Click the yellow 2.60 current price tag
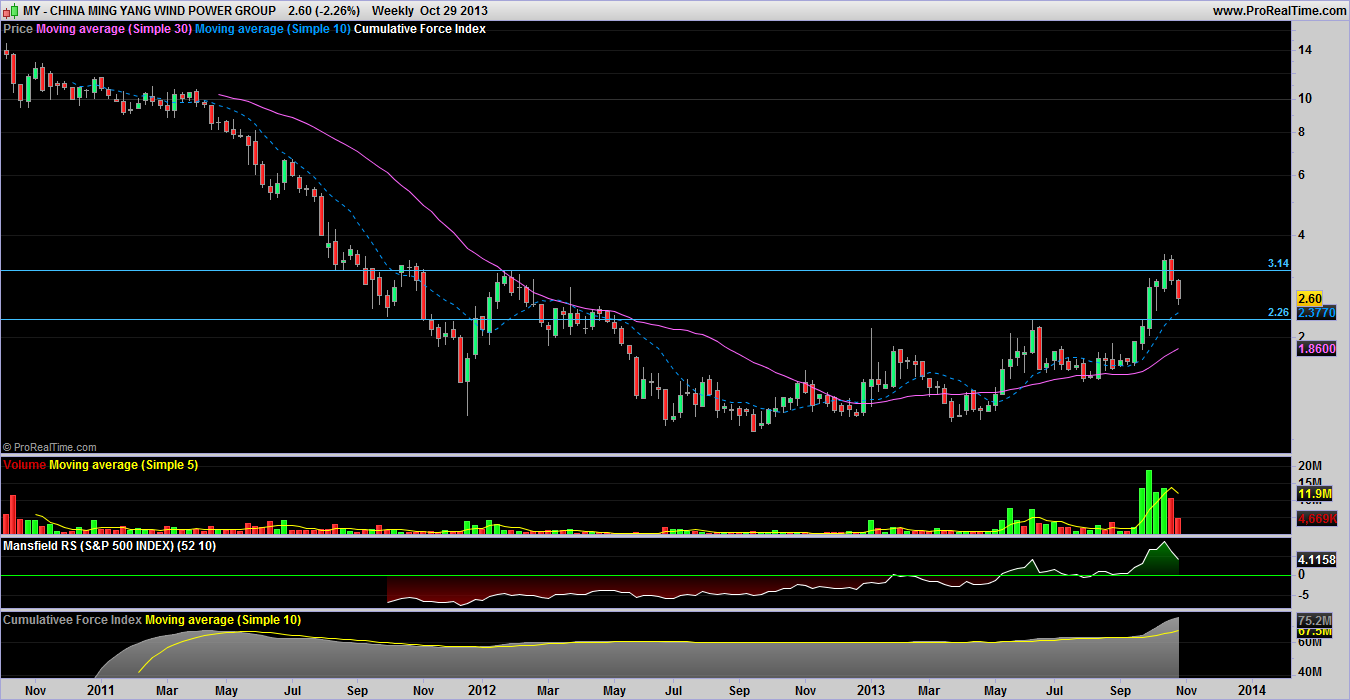The height and width of the screenshot is (700, 1350). click(1309, 298)
